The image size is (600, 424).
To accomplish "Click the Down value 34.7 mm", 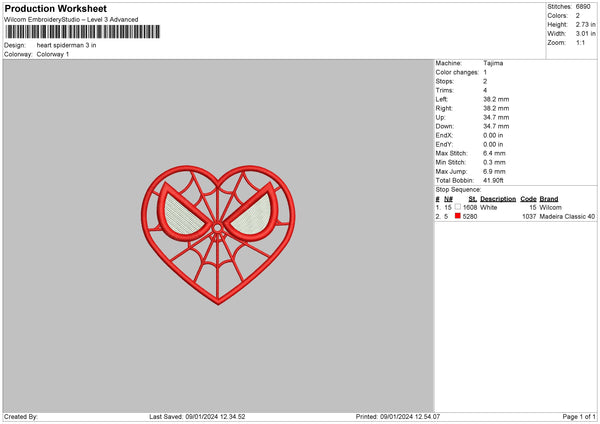I will click(496, 126).
